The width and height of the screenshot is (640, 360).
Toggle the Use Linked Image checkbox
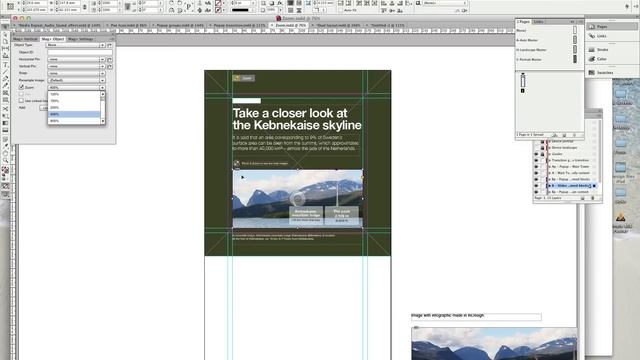(21, 100)
